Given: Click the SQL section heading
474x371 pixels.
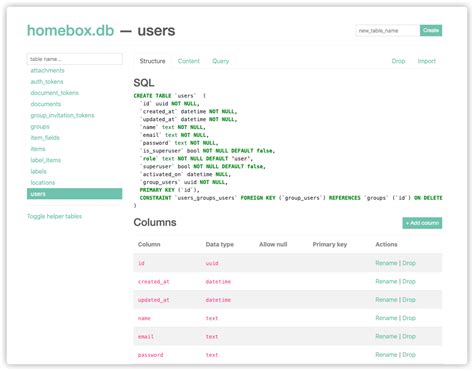Looking at the screenshot, I should pos(144,83).
